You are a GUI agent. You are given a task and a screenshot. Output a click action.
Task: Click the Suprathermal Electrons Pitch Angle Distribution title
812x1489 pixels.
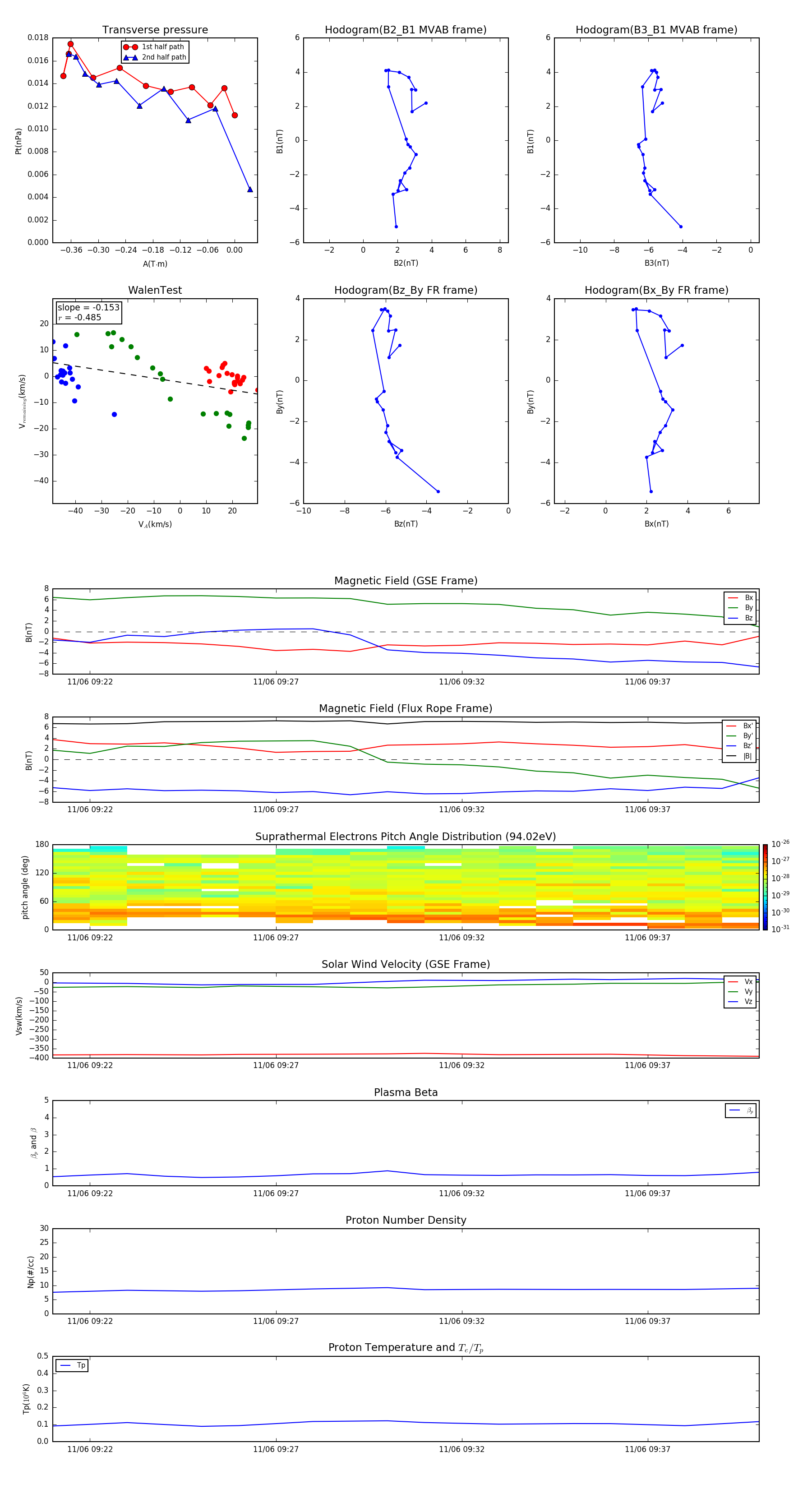[405, 837]
